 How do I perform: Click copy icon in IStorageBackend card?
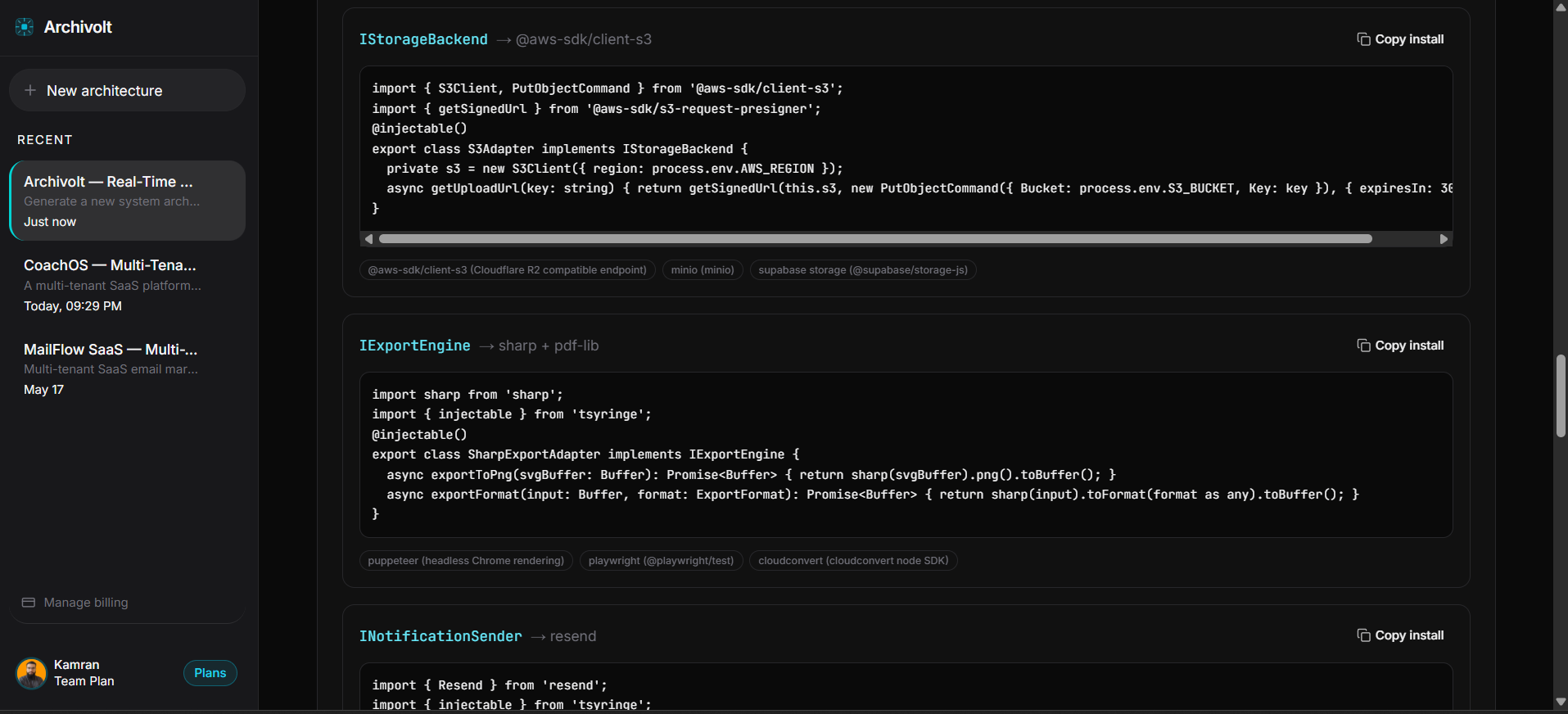coord(1363,39)
